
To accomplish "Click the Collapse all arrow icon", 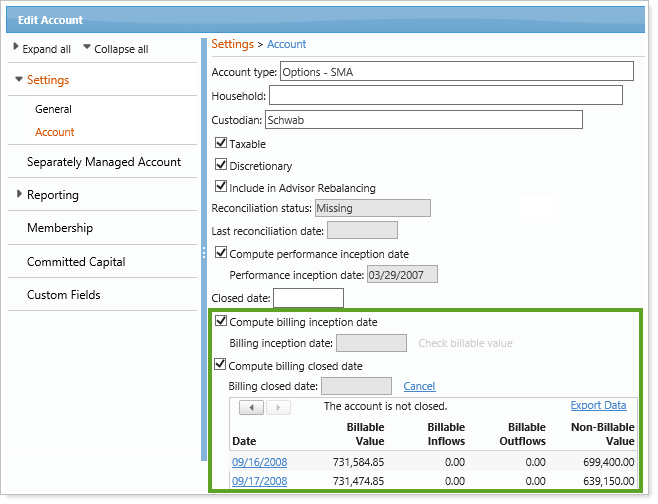I will [x=87, y=48].
